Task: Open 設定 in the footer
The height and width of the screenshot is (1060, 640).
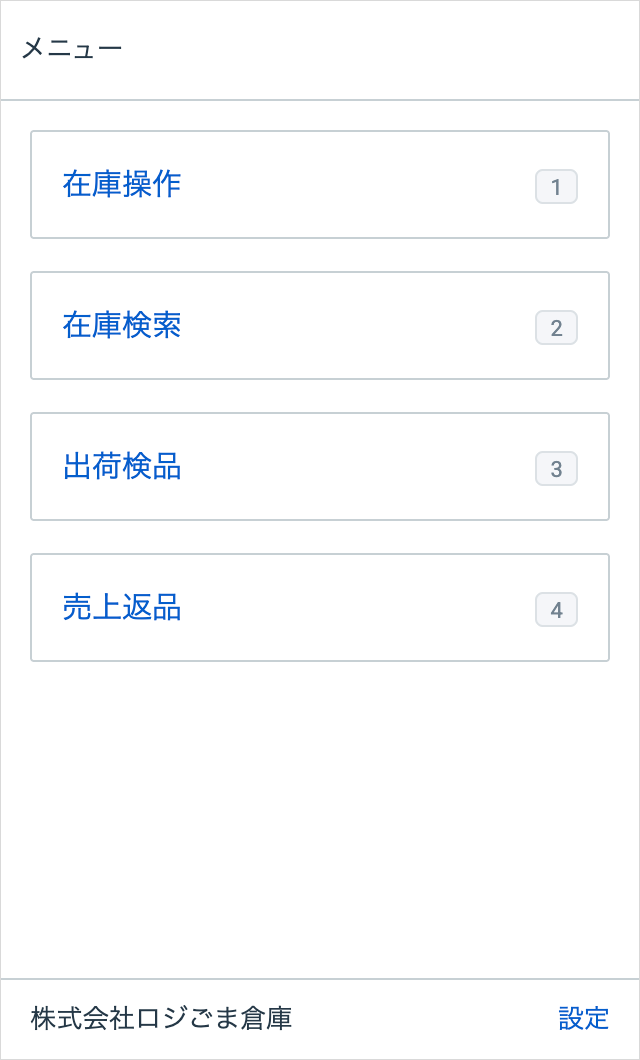Action: click(x=584, y=1019)
